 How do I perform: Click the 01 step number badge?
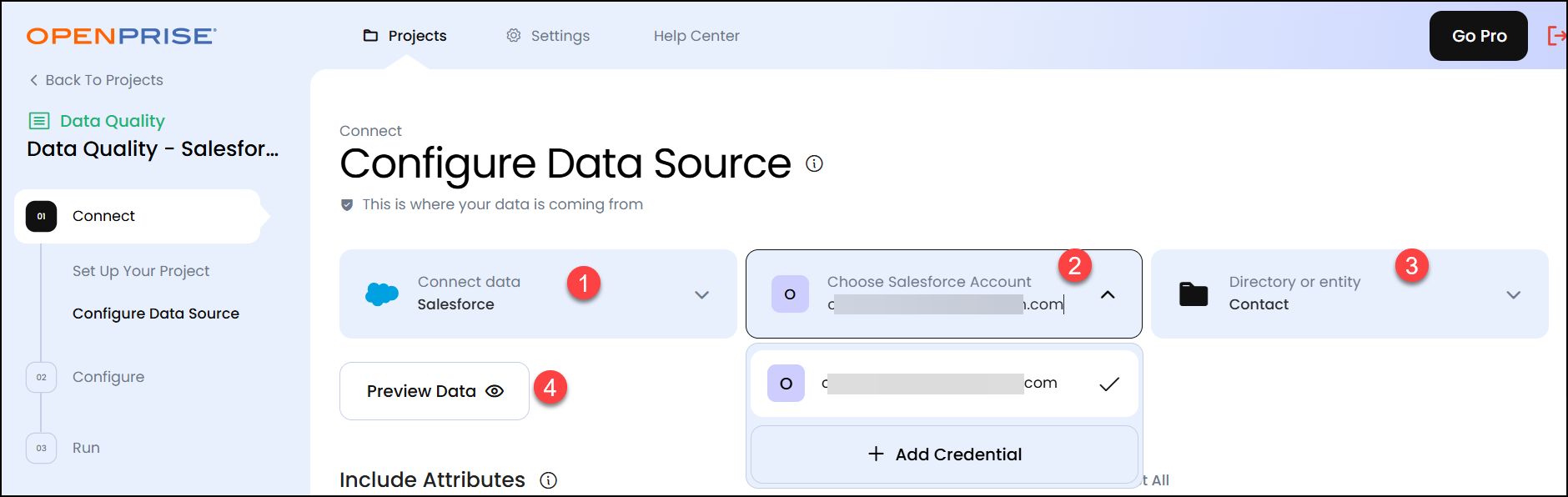click(41, 216)
